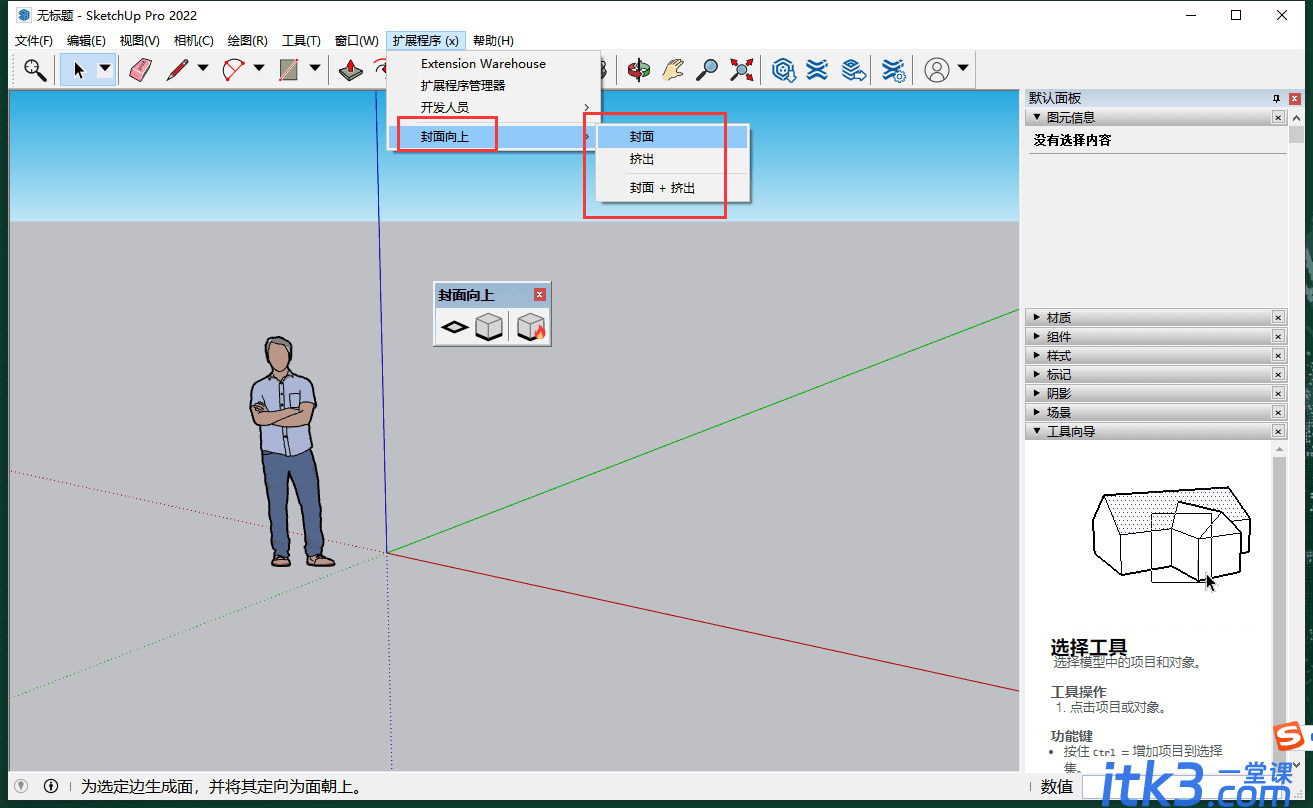The height and width of the screenshot is (808, 1313).
Task: Open the account icon dropdown arrow
Action: [x=963, y=69]
